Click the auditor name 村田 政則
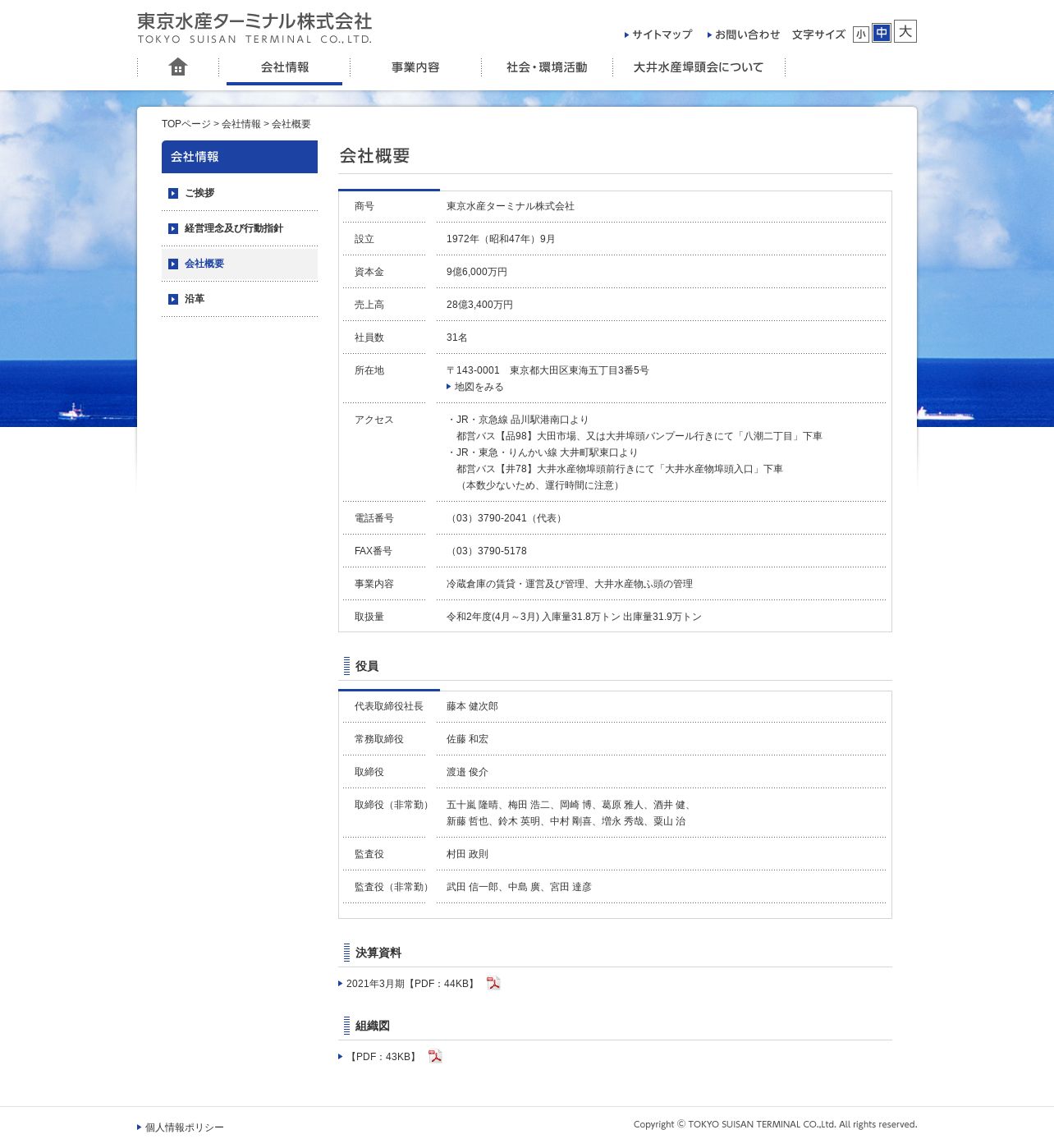 [467, 854]
